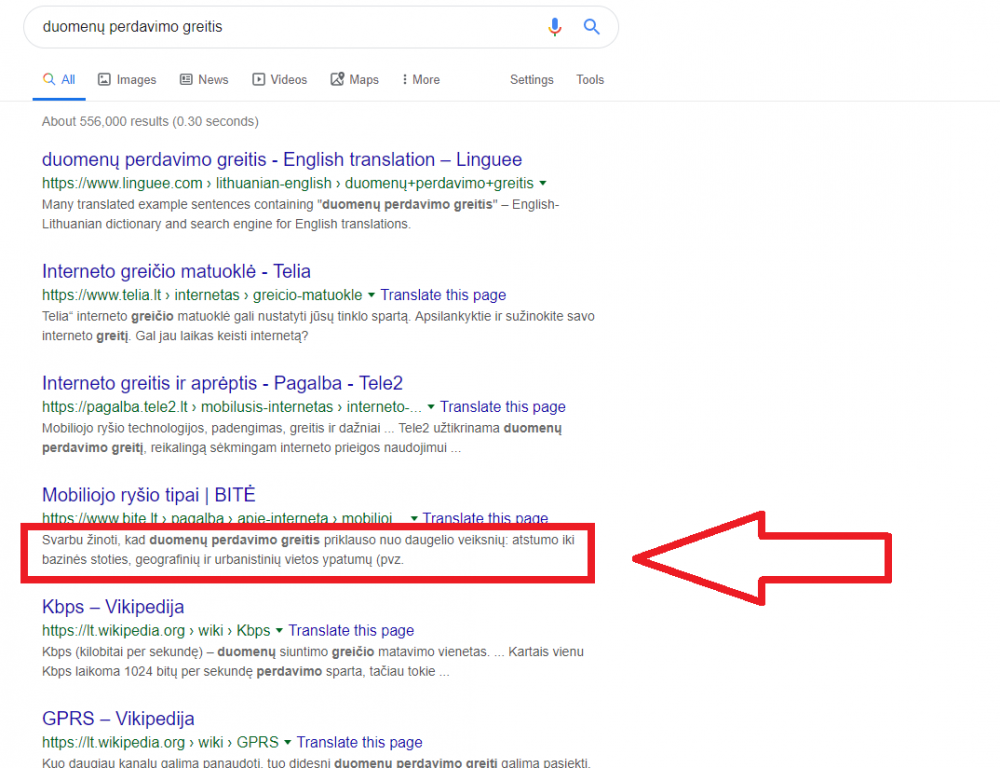Expand dropdown arrow next to Telia URL
The width and height of the screenshot is (1000, 768).
(371, 295)
